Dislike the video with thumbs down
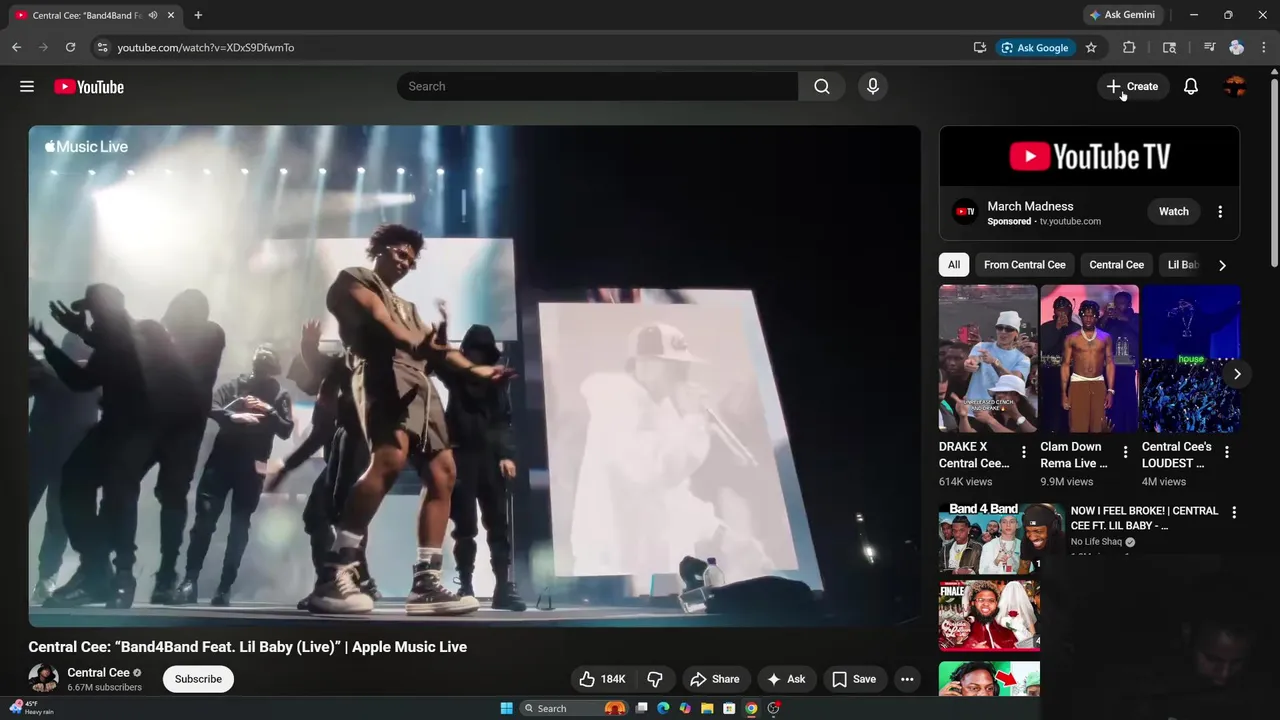This screenshot has height=720, width=1280. pos(655,679)
